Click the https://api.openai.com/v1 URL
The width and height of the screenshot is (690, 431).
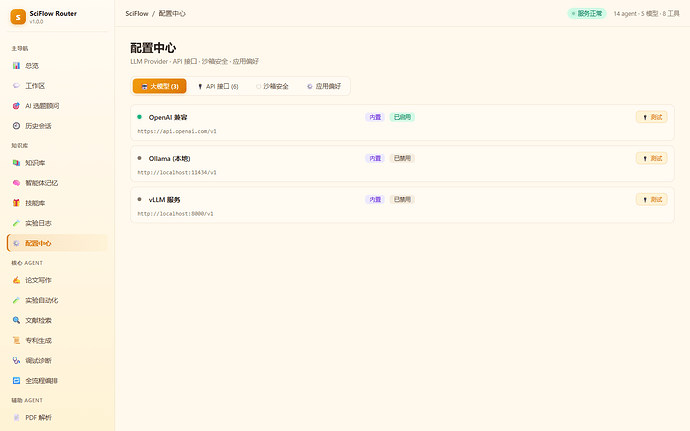[x=177, y=131]
